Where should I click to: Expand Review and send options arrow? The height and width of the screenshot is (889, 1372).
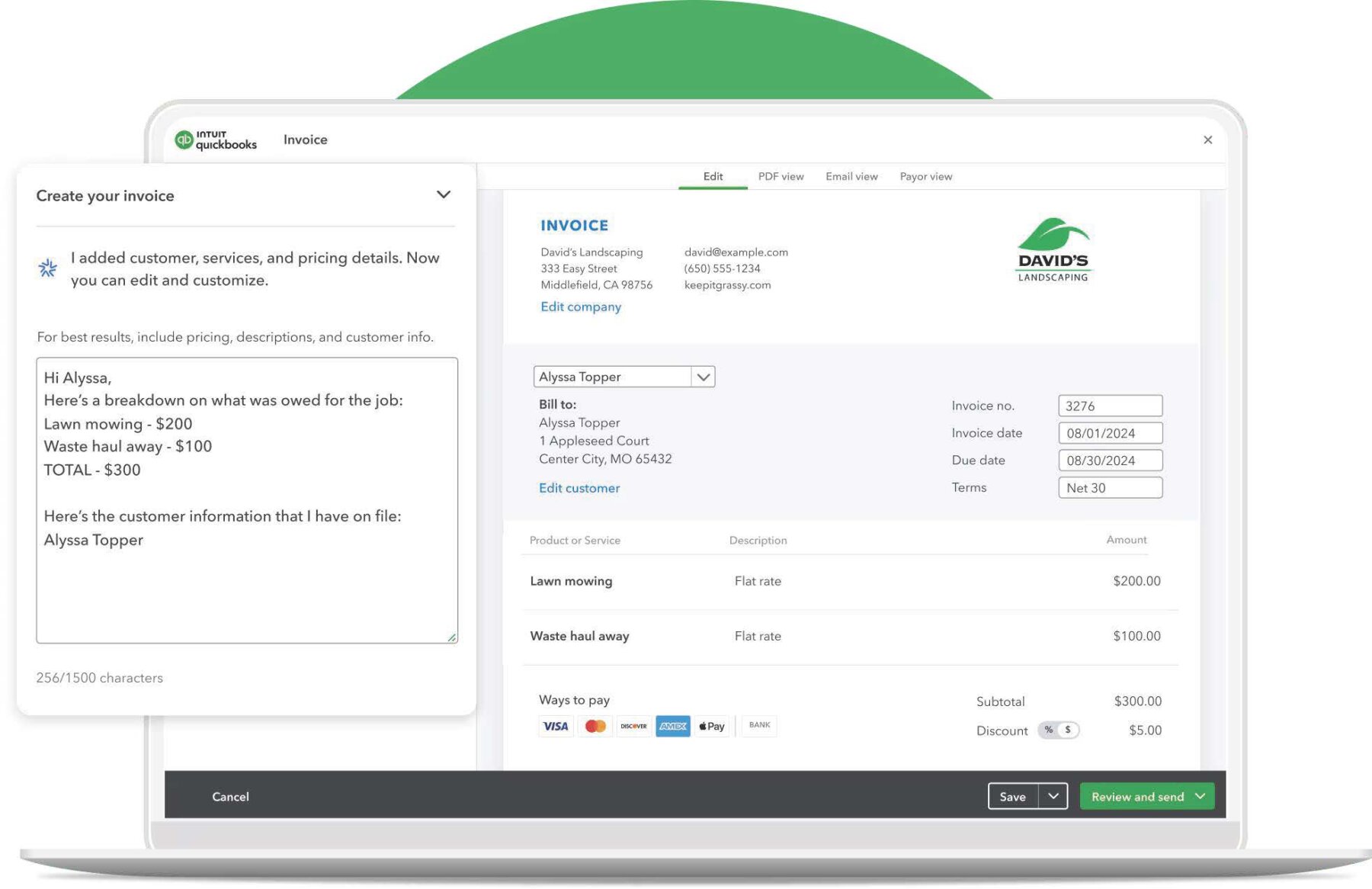click(x=1200, y=796)
